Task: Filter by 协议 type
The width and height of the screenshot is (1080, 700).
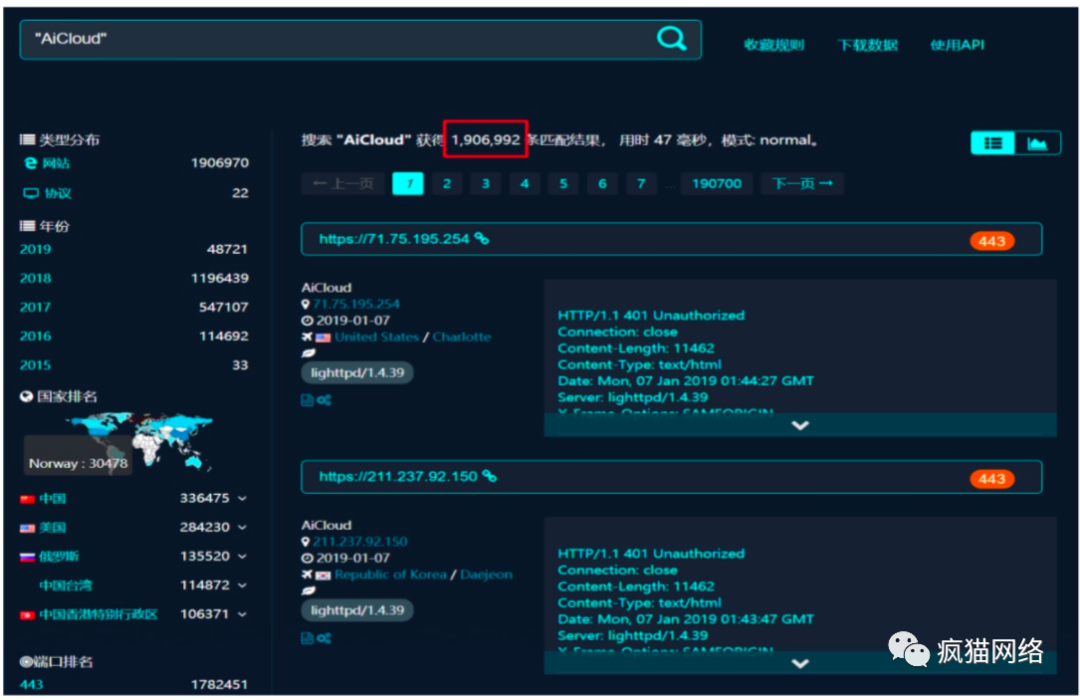Action: [58, 193]
